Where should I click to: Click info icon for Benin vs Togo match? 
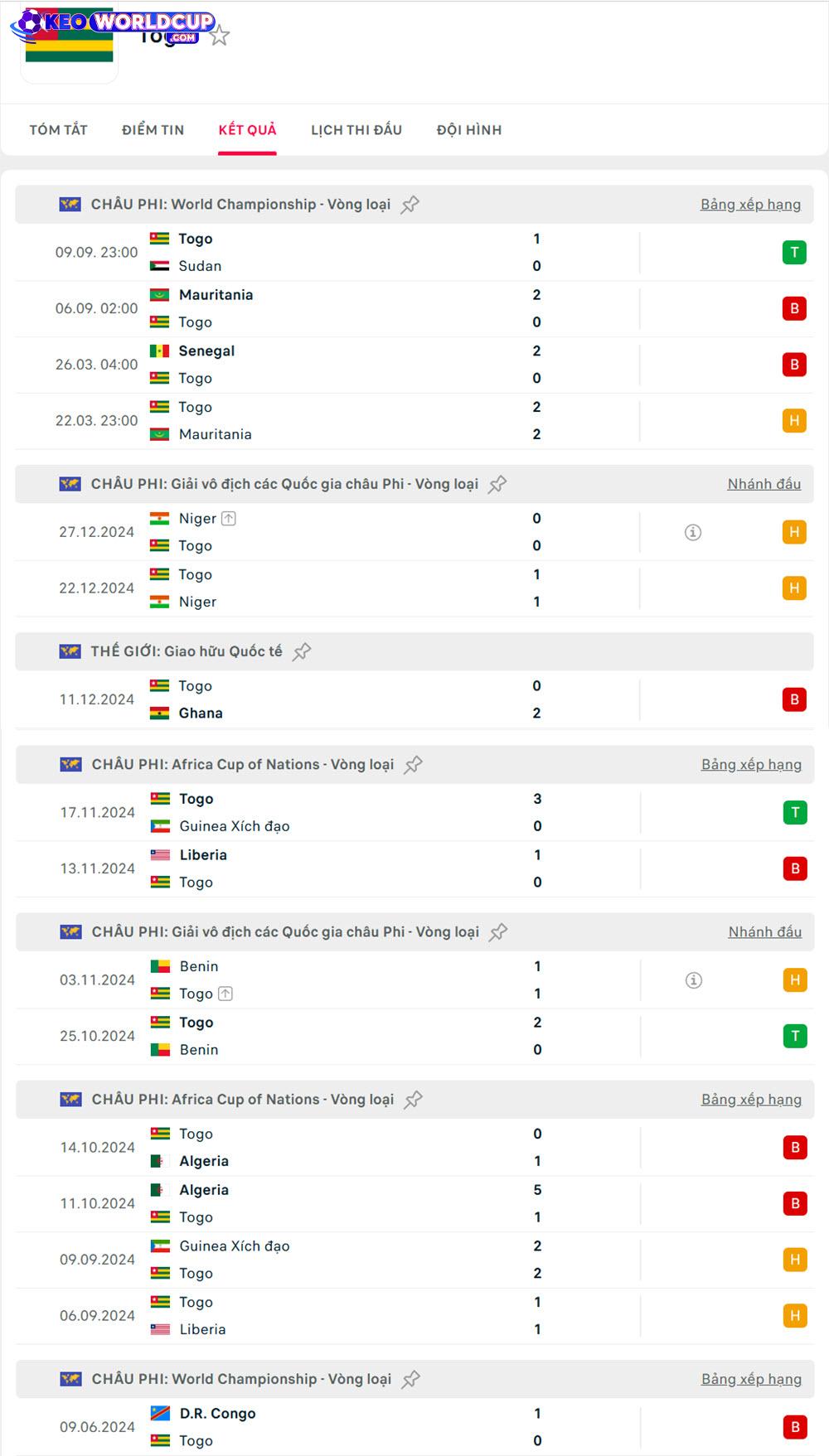(694, 980)
